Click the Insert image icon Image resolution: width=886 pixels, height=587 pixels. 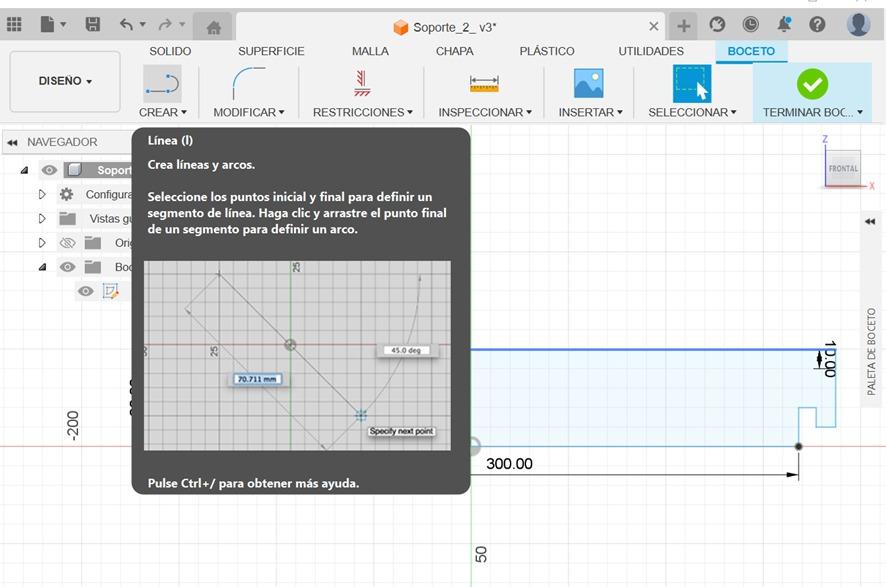pos(589,84)
